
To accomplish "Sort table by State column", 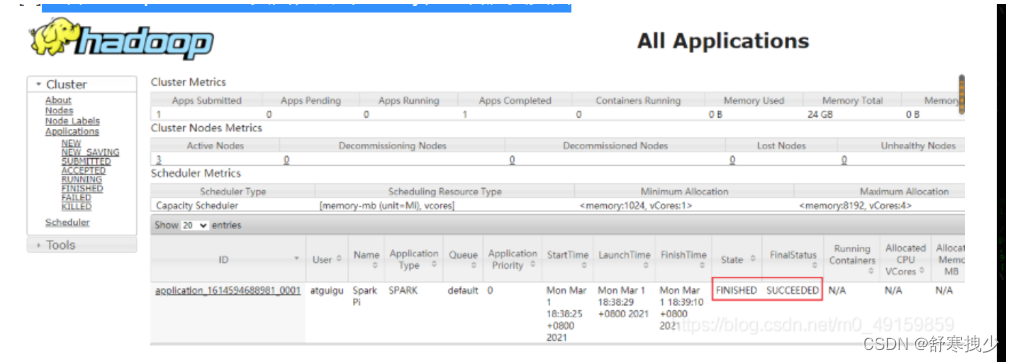I will [737, 259].
